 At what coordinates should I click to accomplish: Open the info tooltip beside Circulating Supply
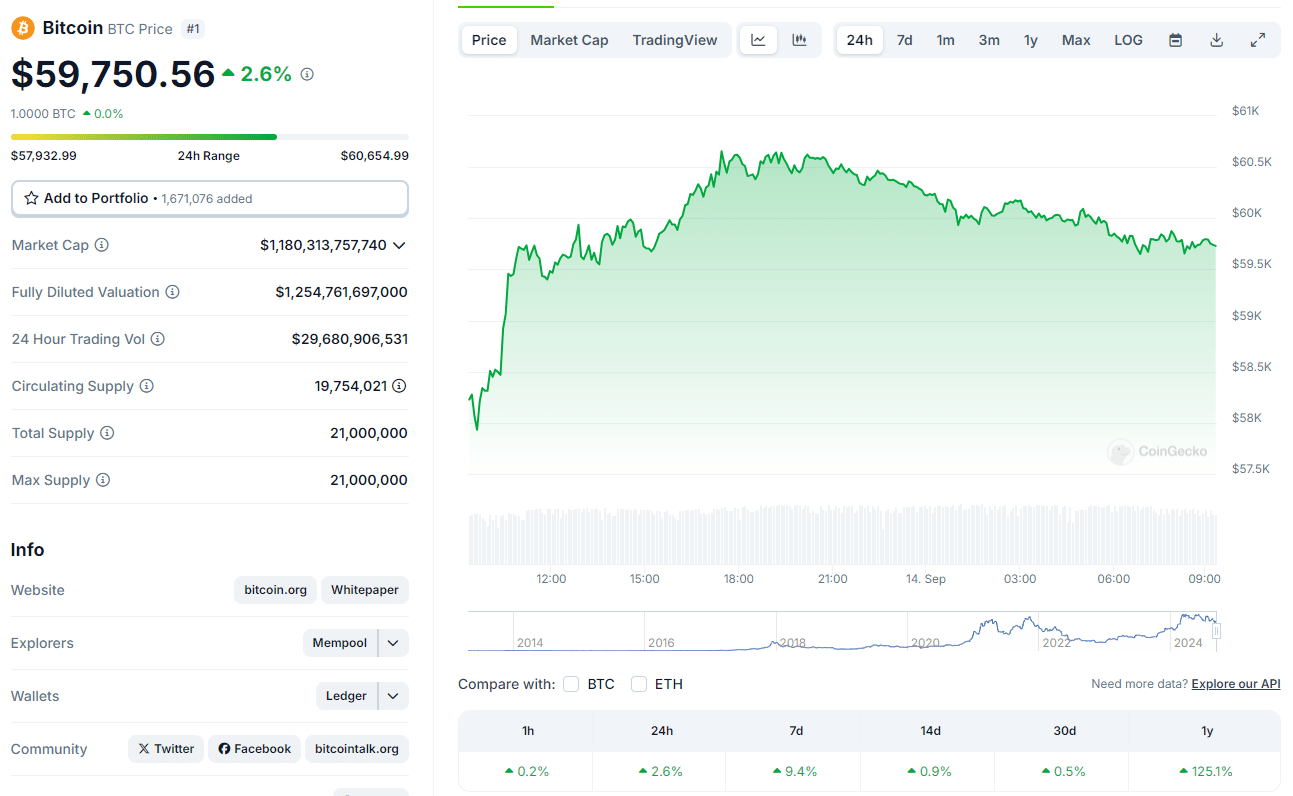[x=146, y=386]
